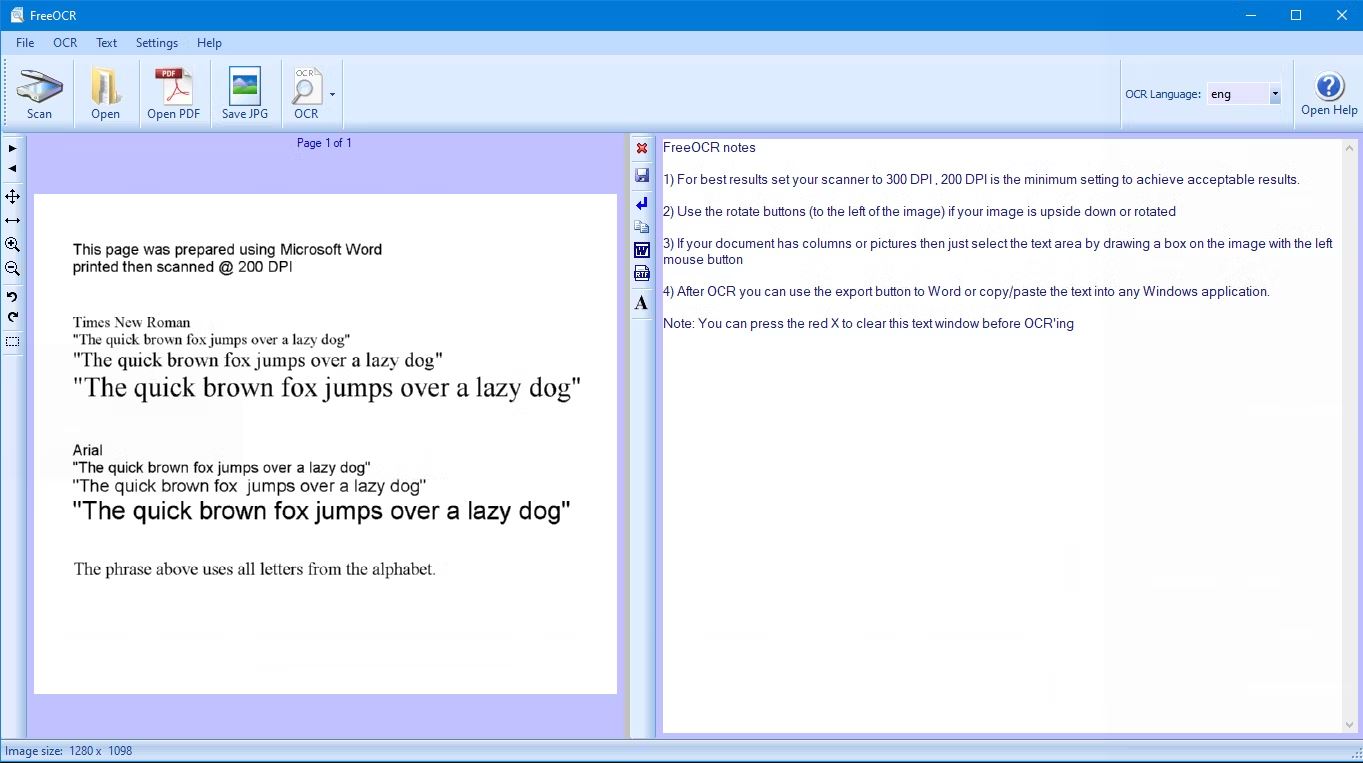Activate the rectangular selection tool
1363x763 pixels.
pos(12,342)
